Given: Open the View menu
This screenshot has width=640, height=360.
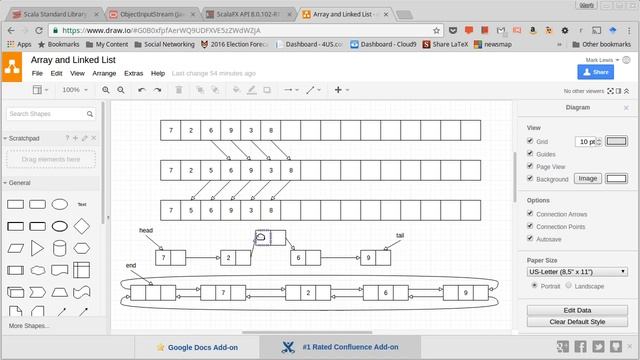Looking at the screenshot, I should point(77,73).
